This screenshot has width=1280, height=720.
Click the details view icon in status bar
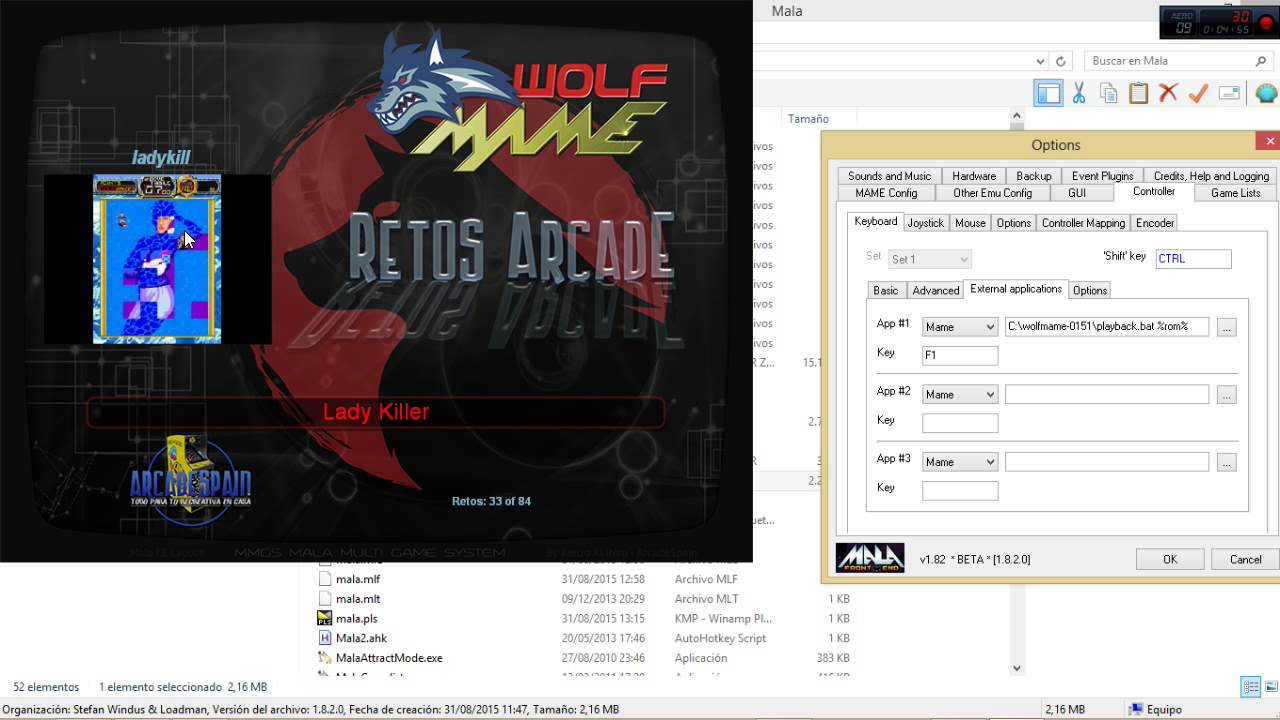1250,687
